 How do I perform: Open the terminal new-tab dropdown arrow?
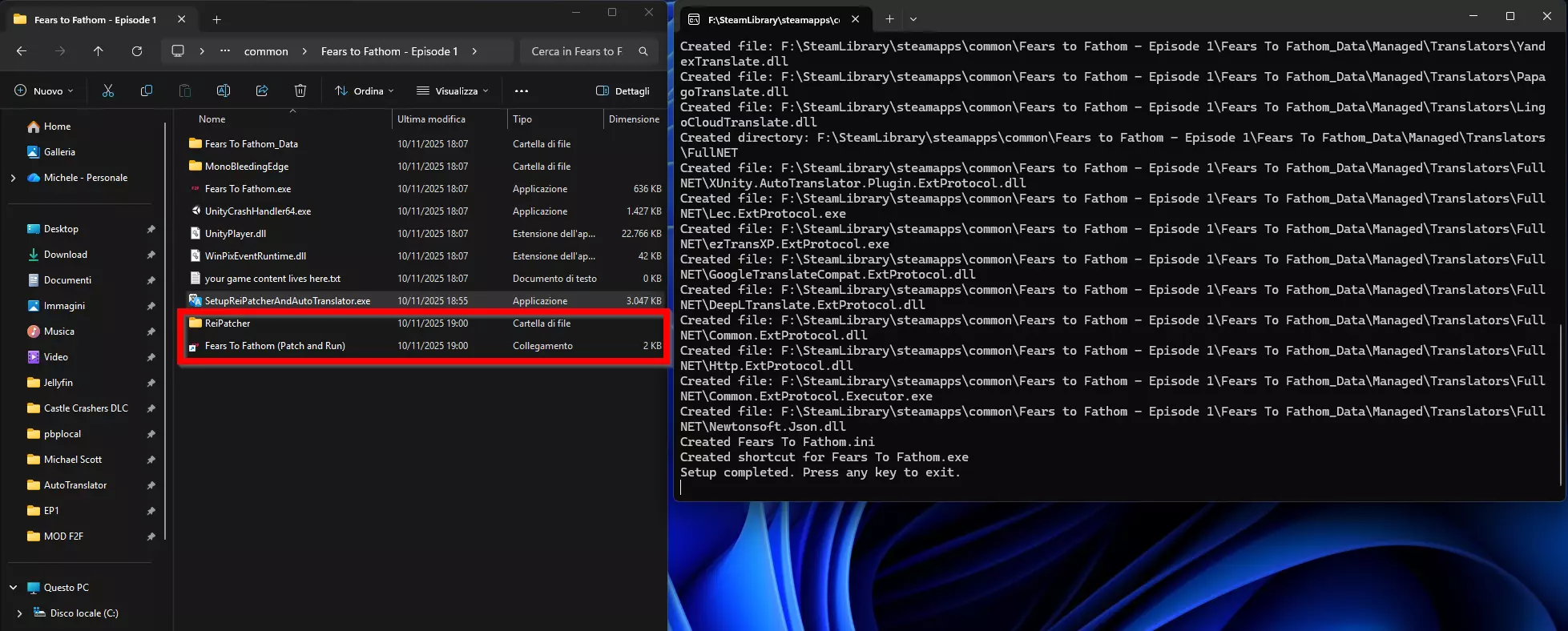pos(913,19)
